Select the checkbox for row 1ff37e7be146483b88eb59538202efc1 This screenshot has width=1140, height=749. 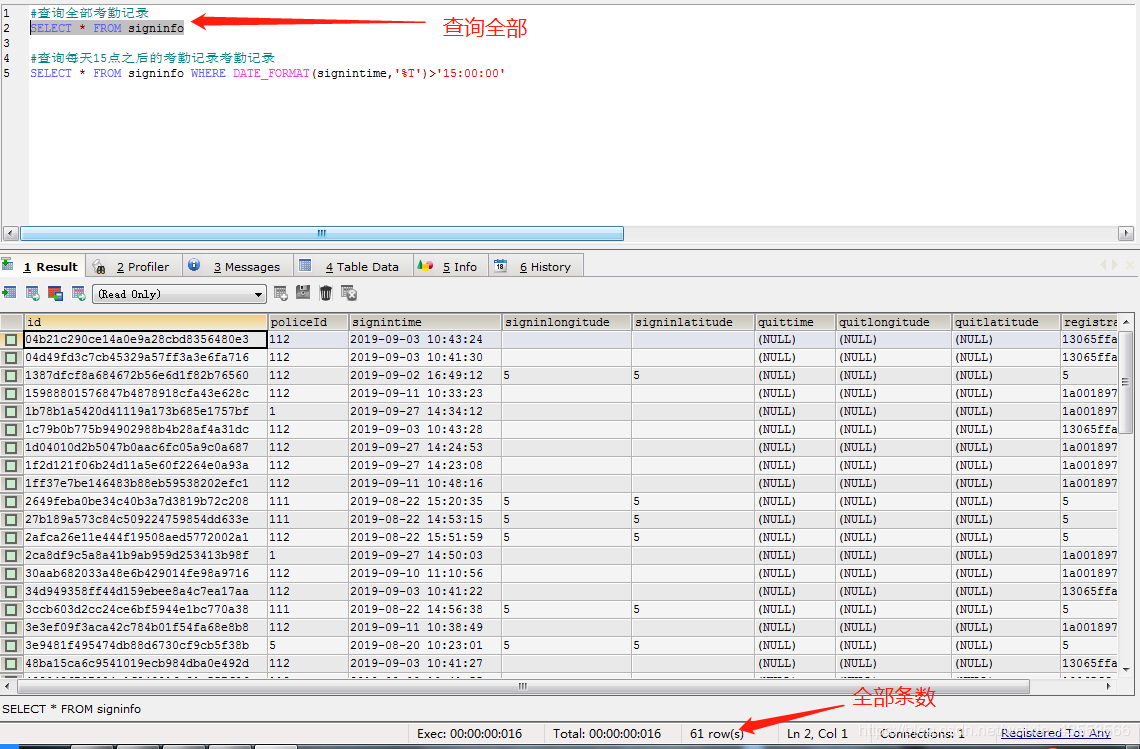coord(11,484)
